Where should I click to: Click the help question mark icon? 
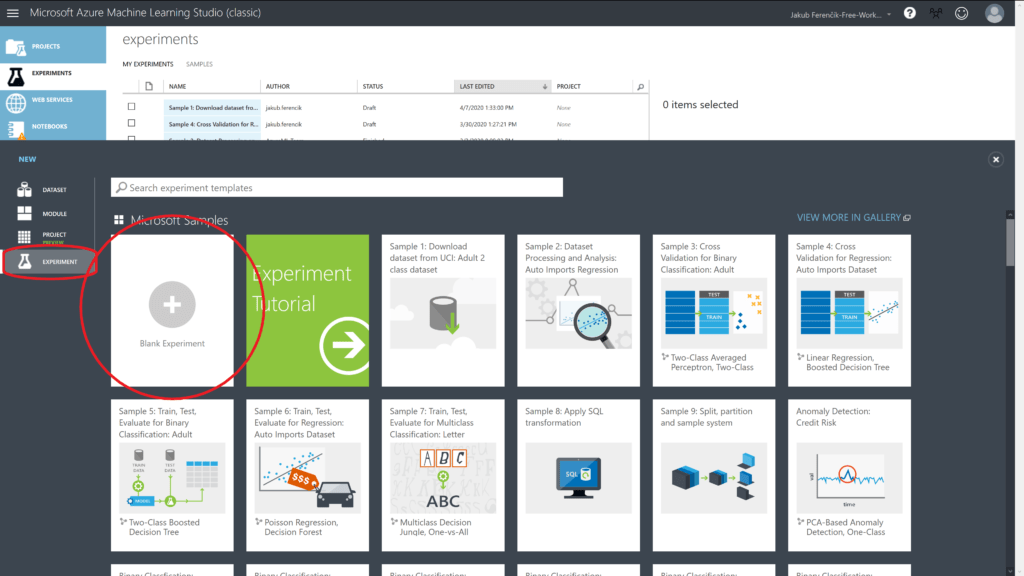tap(909, 13)
